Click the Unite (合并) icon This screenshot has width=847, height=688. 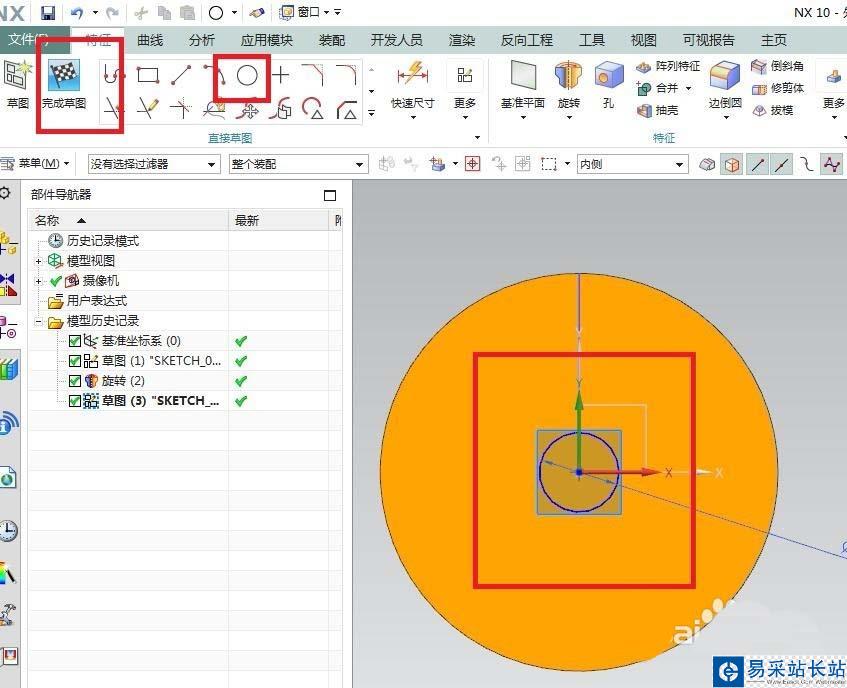coord(644,88)
